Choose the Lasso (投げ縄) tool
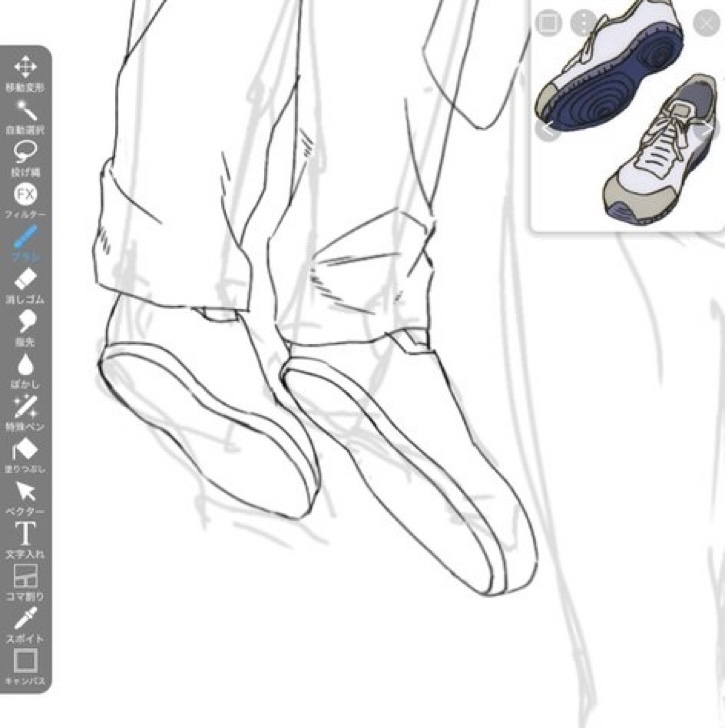This screenshot has width=725, height=728. coord(25,153)
